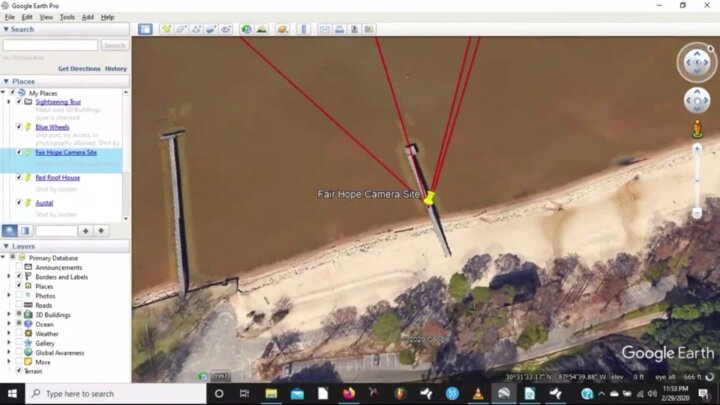The image size is (720, 405).
Task: Click the Get Directions link
Action: 79,68
